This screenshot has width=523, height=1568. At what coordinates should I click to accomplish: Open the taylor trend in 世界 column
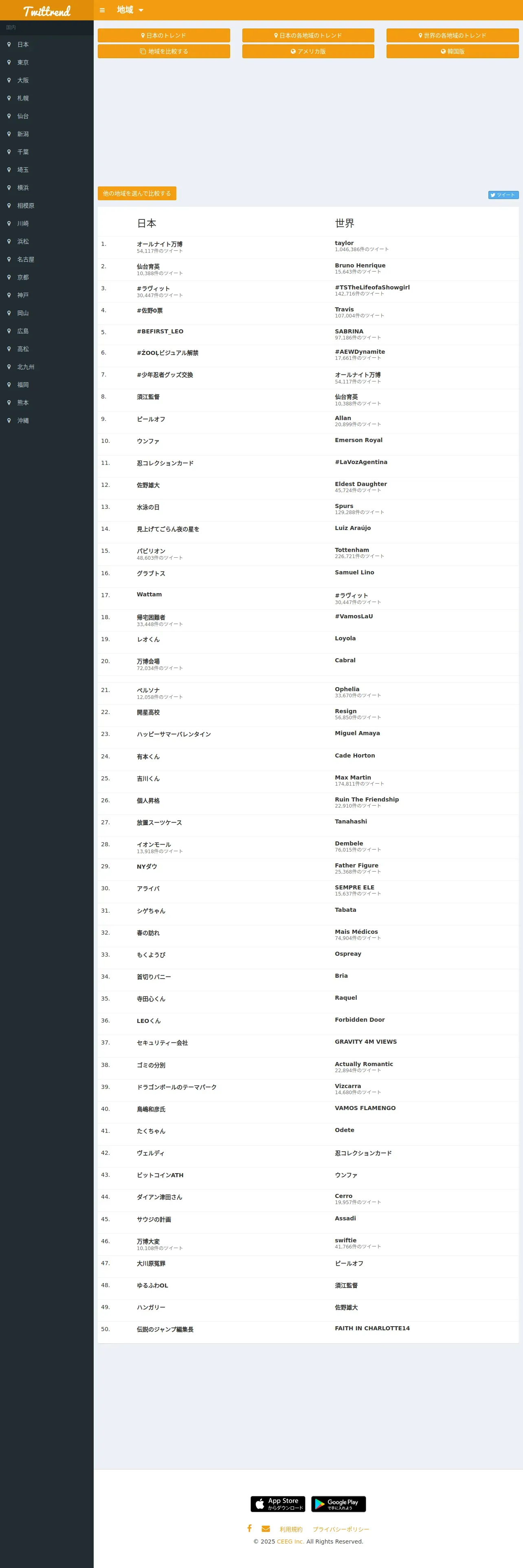click(344, 243)
